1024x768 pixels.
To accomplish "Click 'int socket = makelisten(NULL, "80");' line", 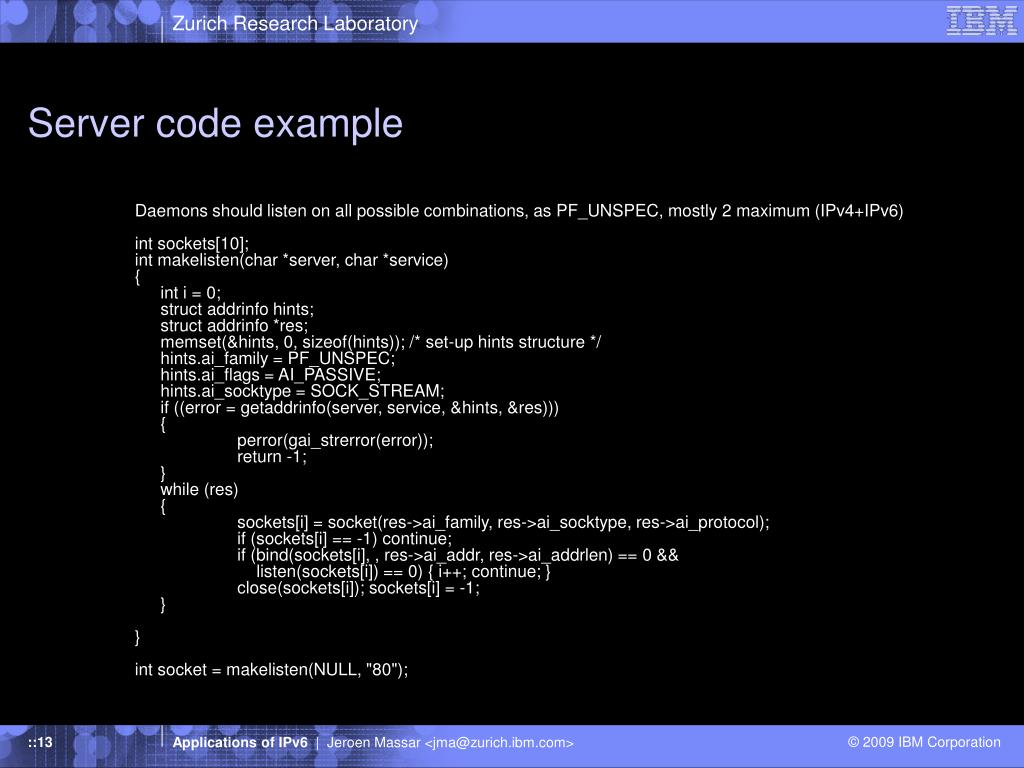I will click(x=271, y=669).
